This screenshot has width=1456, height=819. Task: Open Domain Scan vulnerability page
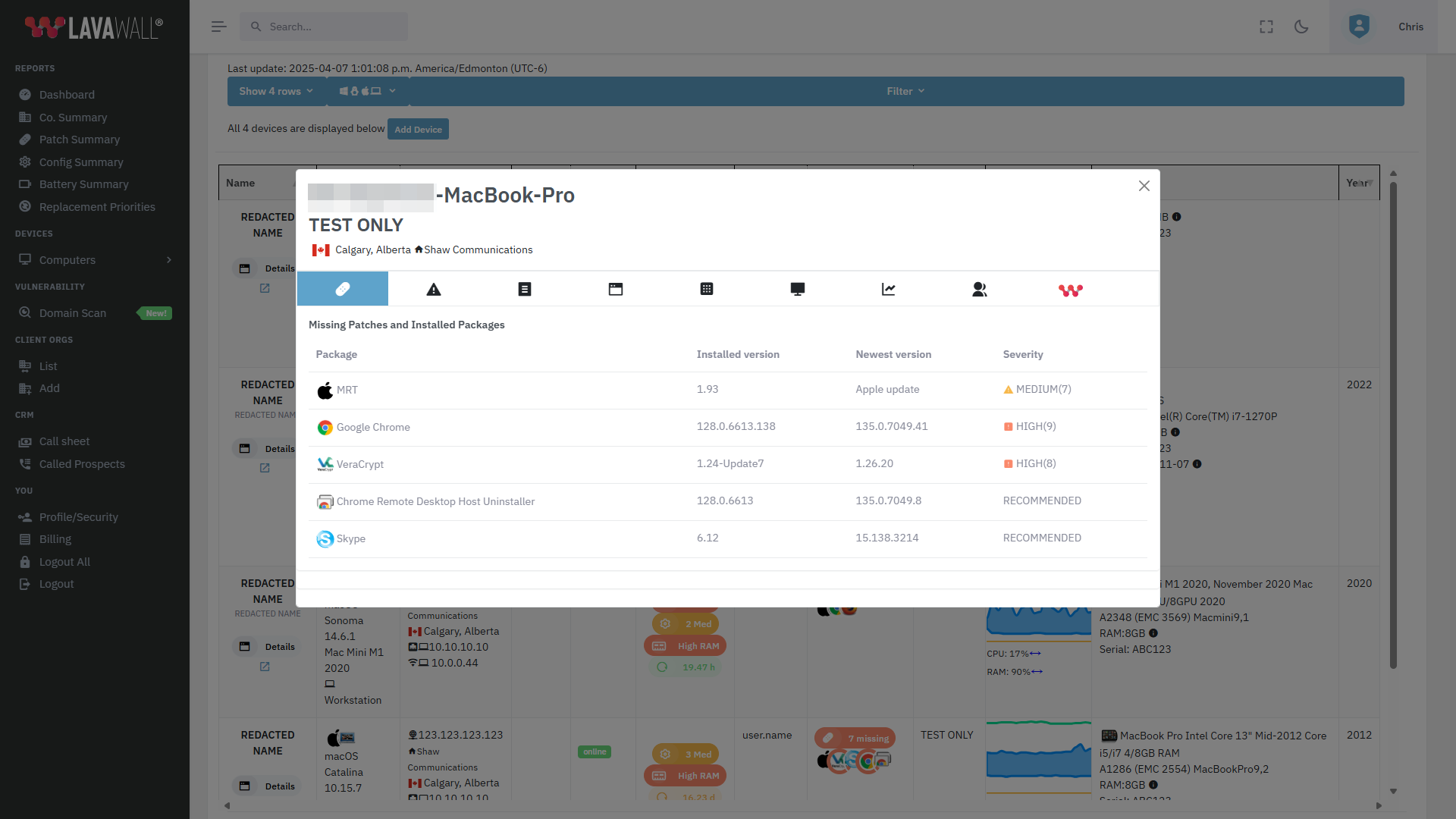click(x=73, y=313)
